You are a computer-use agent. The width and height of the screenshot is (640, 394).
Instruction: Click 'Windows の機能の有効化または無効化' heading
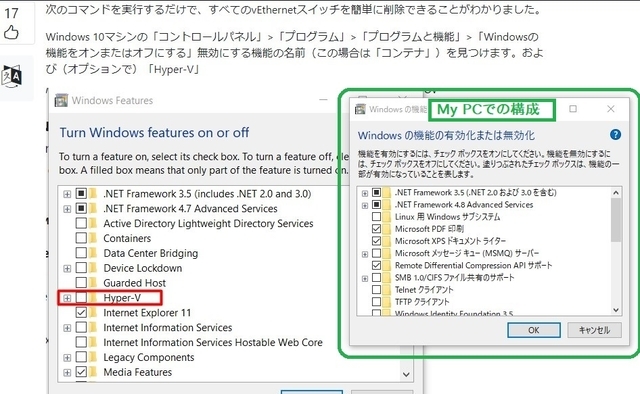coord(446,135)
